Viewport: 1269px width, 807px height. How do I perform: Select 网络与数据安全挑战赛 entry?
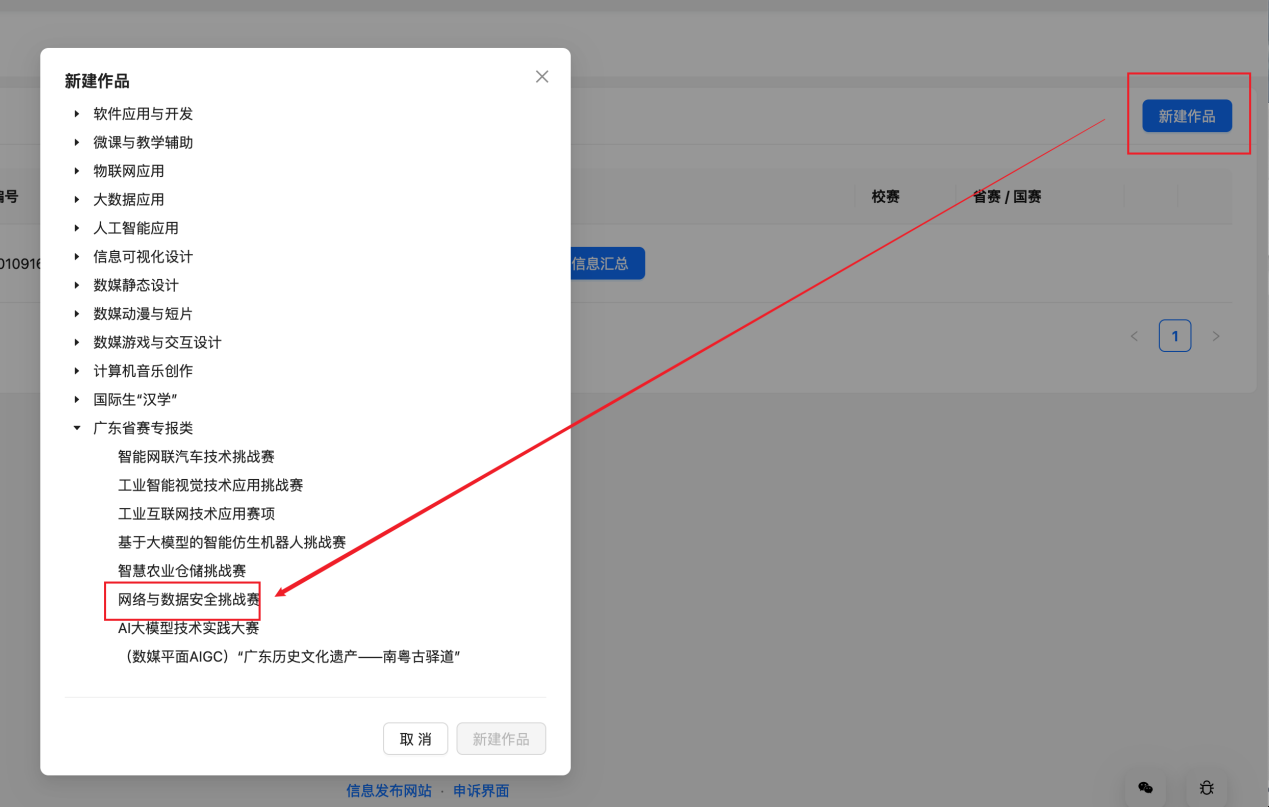(189, 600)
